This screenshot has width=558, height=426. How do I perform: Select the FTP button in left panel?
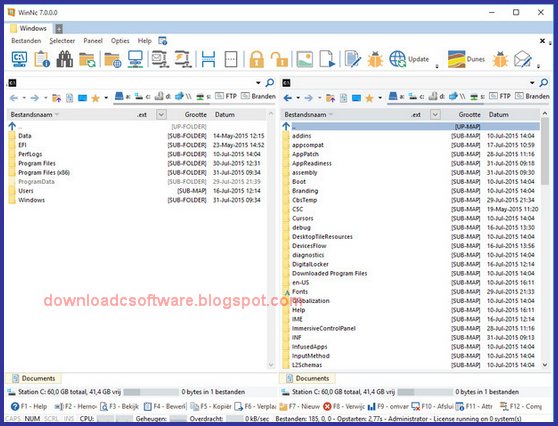[226, 96]
